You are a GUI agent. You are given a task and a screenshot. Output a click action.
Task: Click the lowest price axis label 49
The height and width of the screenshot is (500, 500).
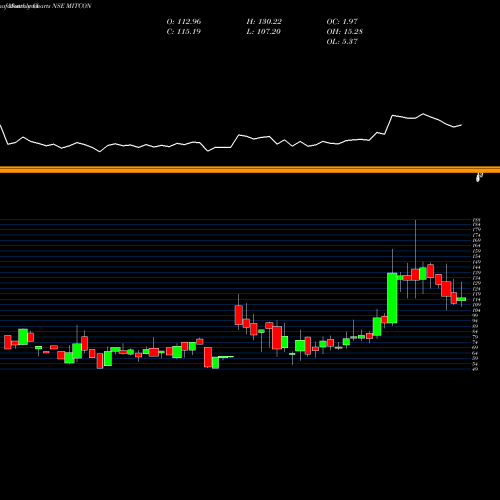pyautogui.click(x=476, y=369)
